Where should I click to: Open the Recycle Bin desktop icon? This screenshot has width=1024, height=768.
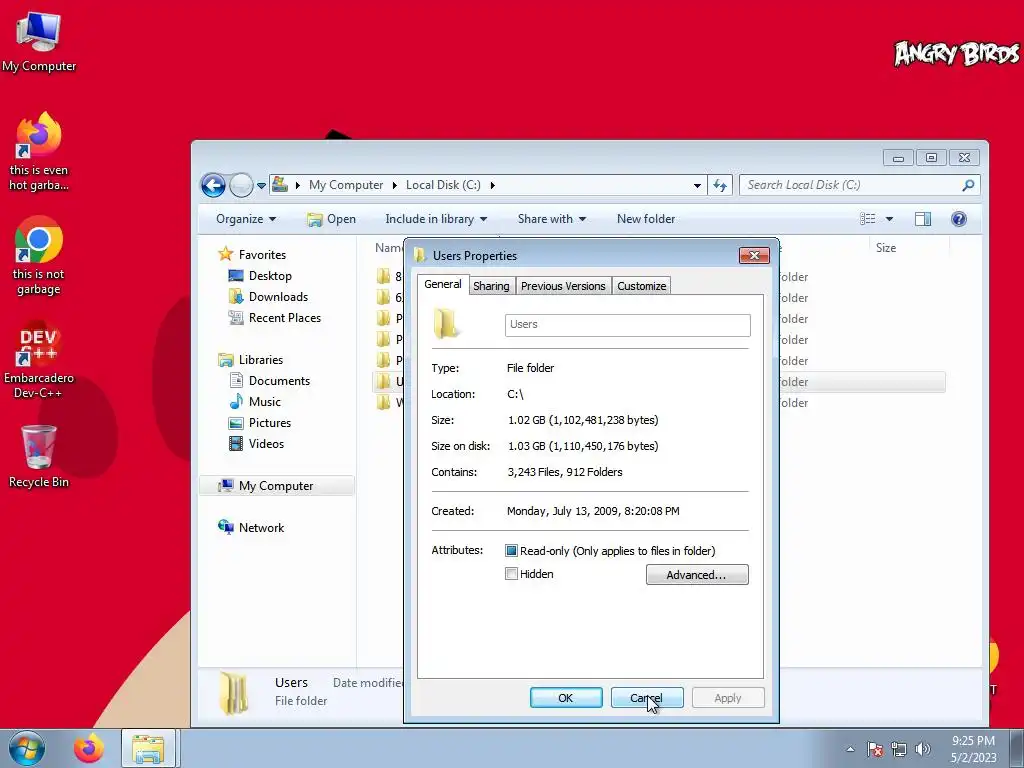(x=39, y=456)
